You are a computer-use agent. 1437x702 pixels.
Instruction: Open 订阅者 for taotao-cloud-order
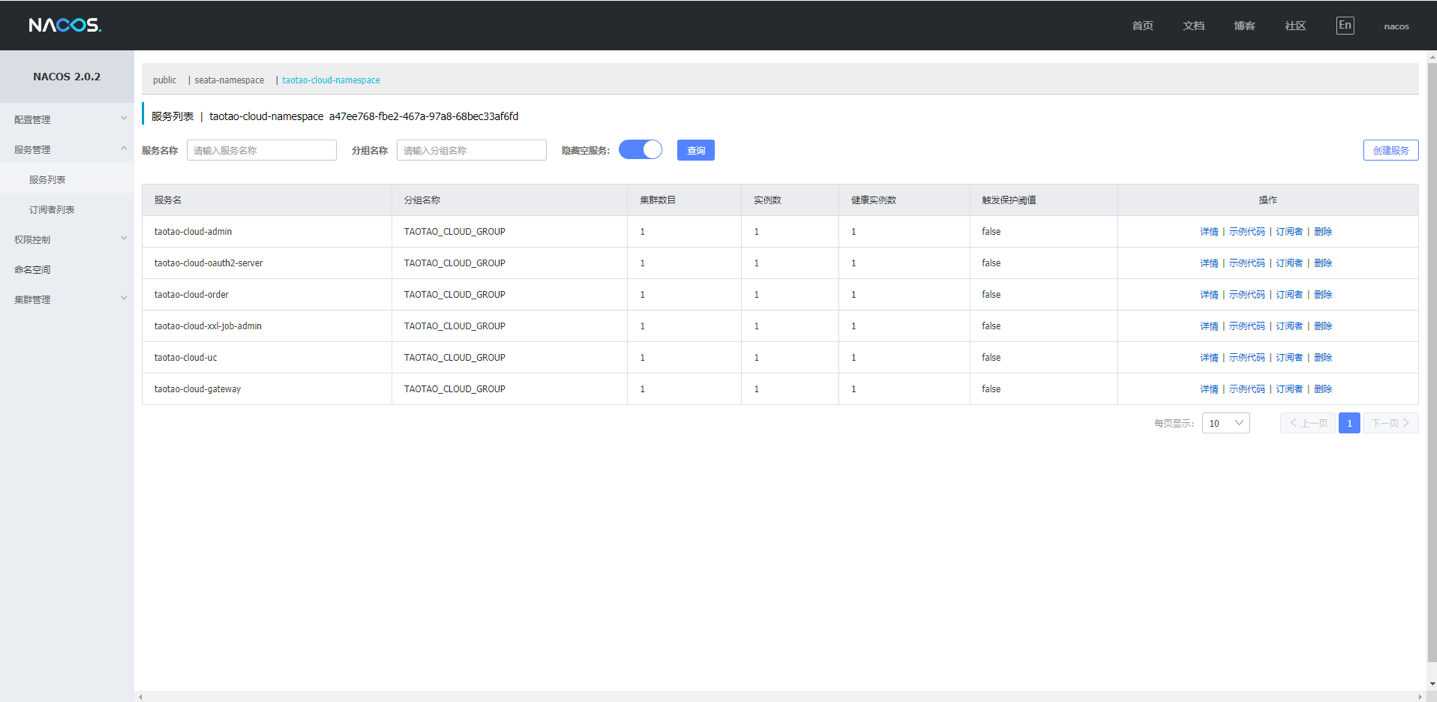[x=1290, y=295]
